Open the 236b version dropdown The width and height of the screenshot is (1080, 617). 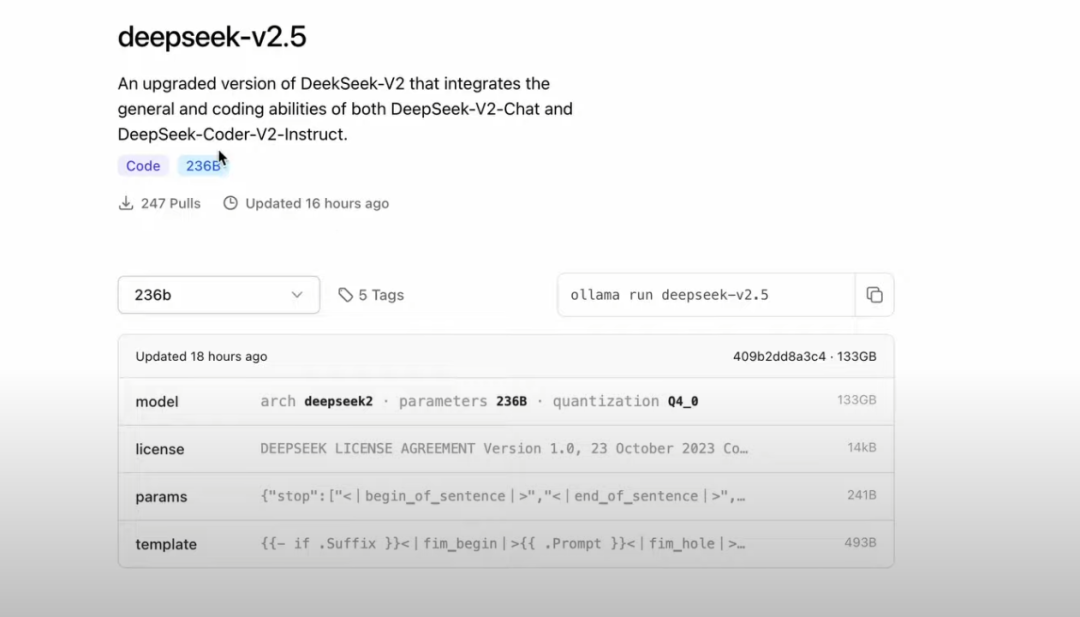218,294
